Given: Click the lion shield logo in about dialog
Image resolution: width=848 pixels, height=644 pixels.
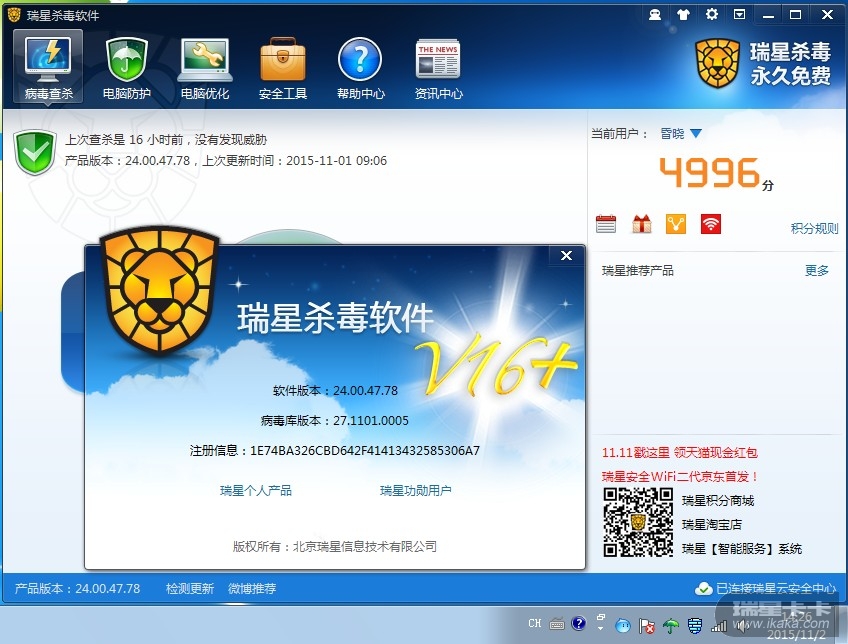Looking at the screenshot, I should (x=160, y=291).
